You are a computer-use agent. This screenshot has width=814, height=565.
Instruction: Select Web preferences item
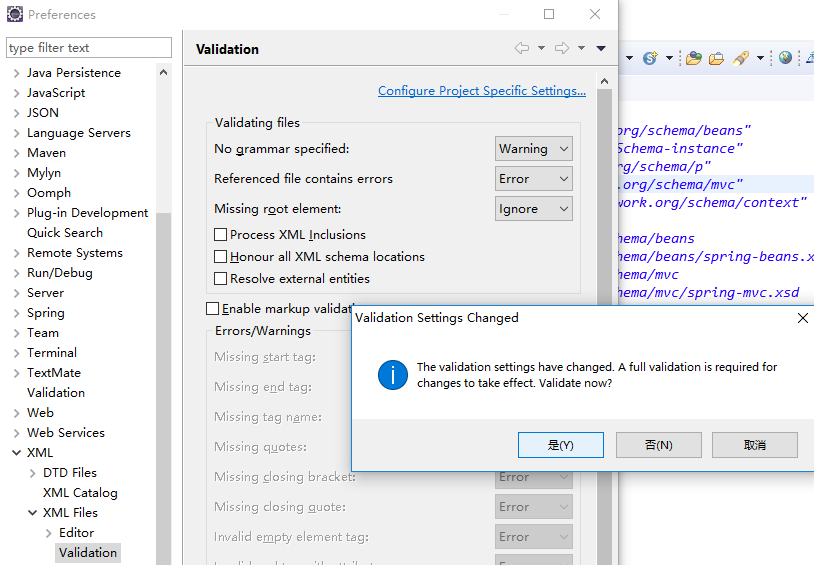[40, 413]
